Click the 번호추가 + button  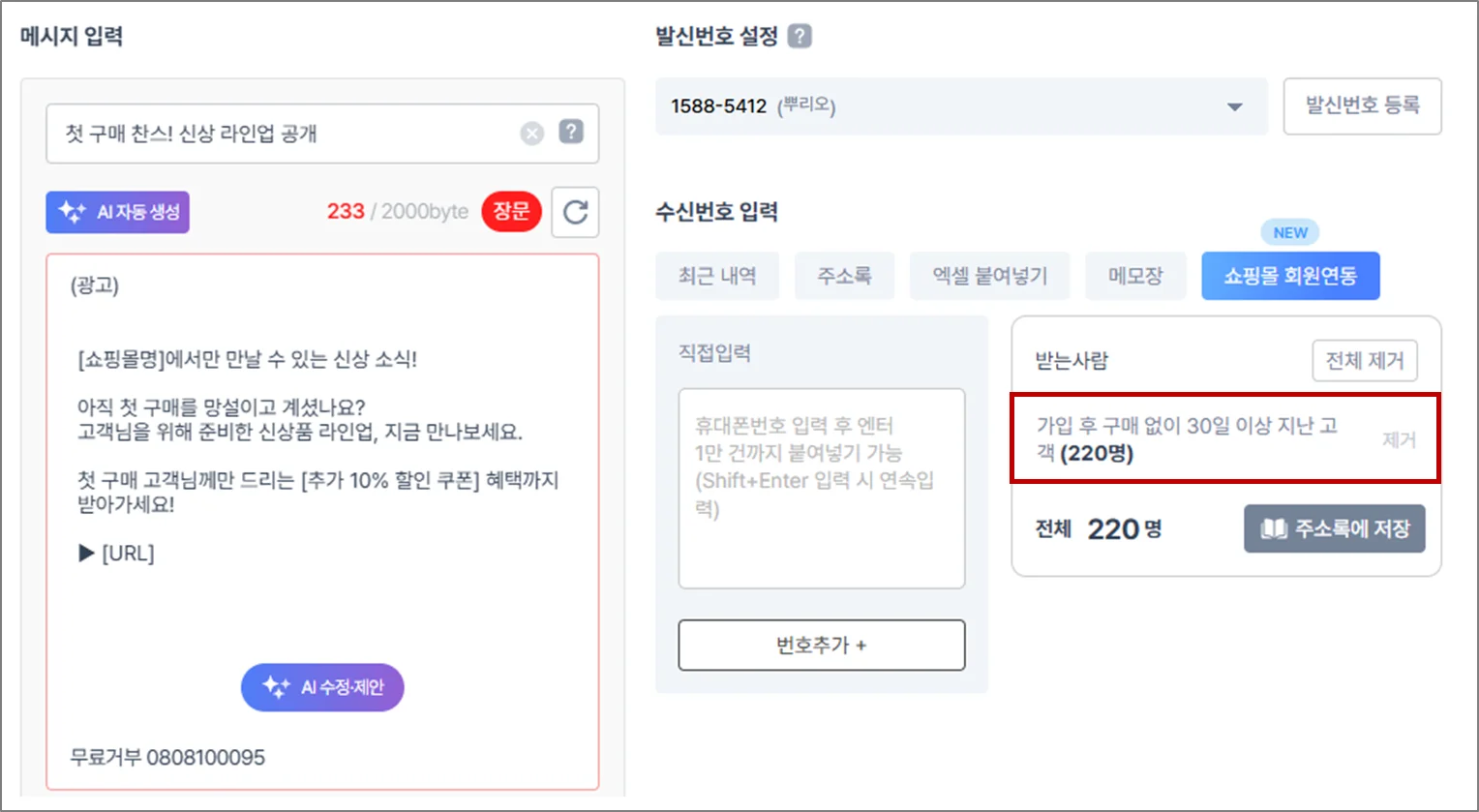(822, 645)
